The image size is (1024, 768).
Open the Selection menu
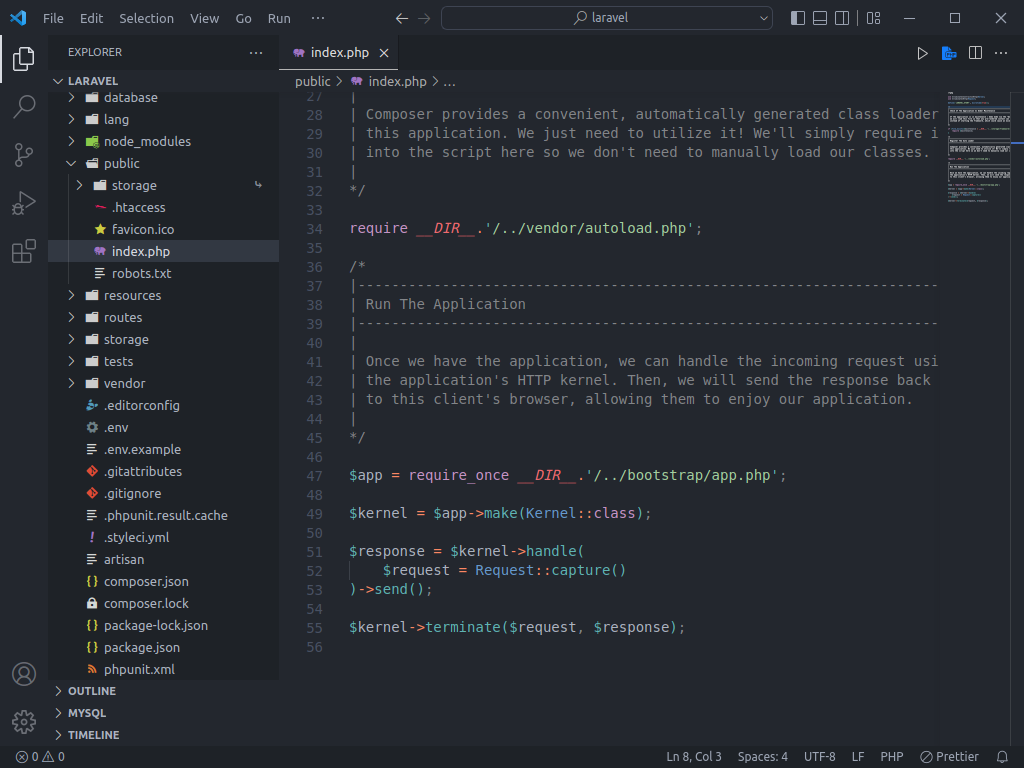click(146, 18)
